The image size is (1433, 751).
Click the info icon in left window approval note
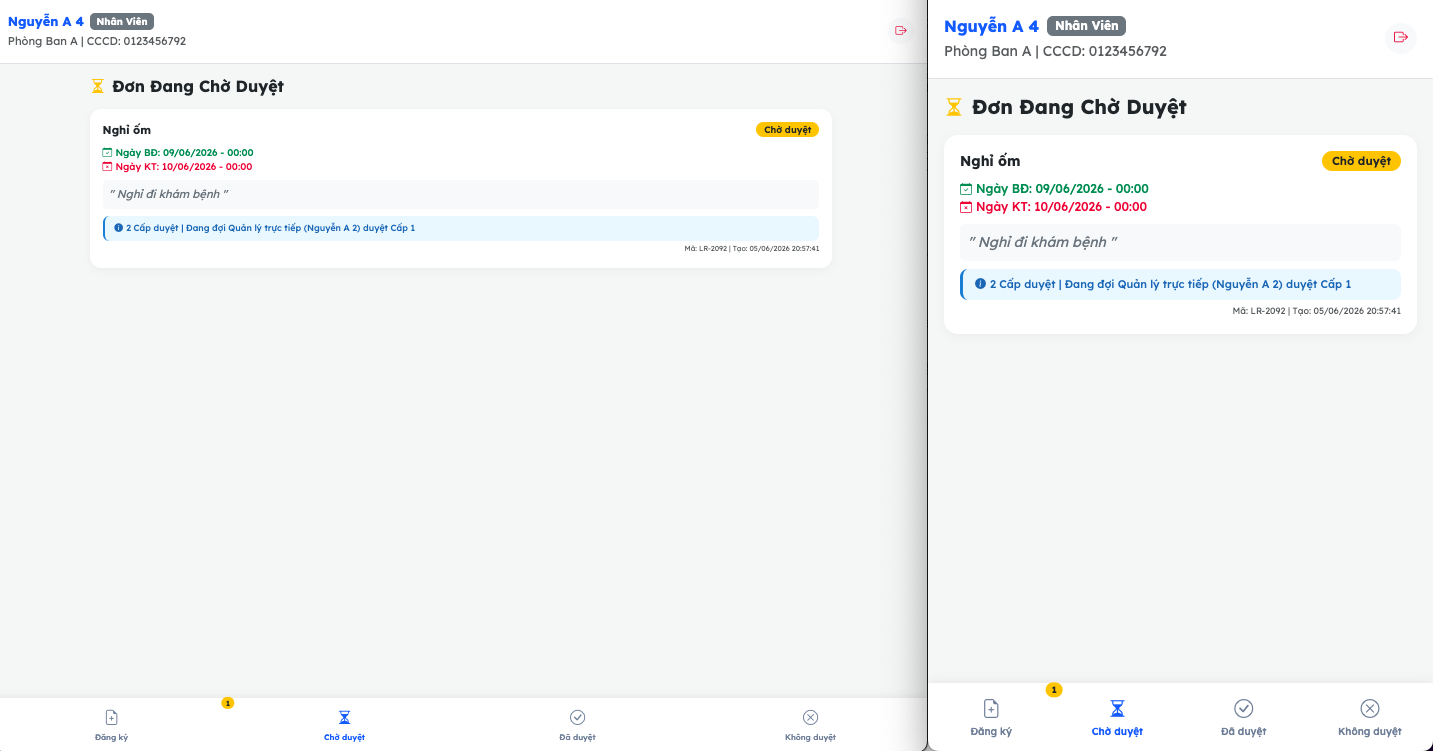click(118, 228)
